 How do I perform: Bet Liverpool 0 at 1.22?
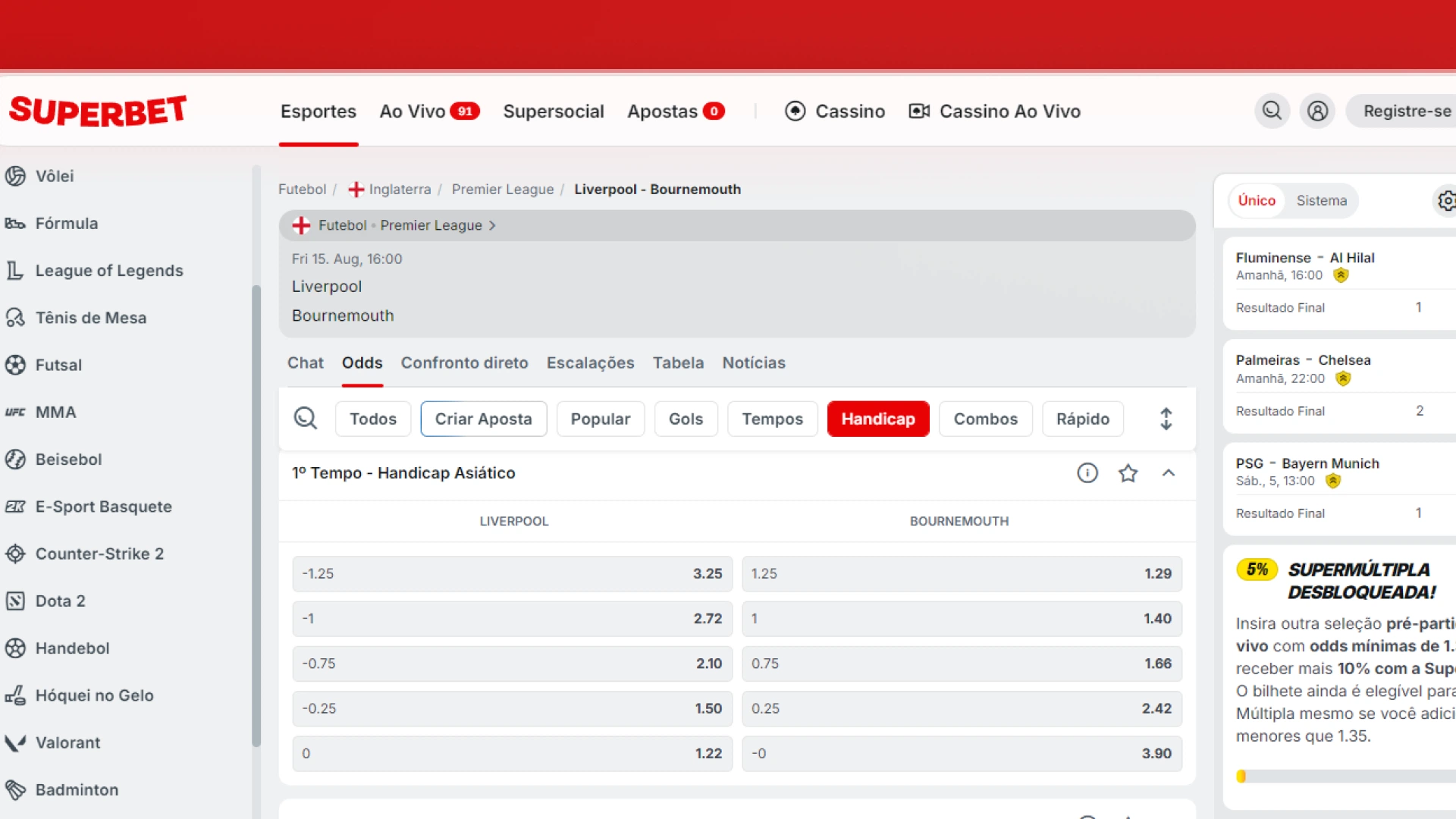click(513, 754)
